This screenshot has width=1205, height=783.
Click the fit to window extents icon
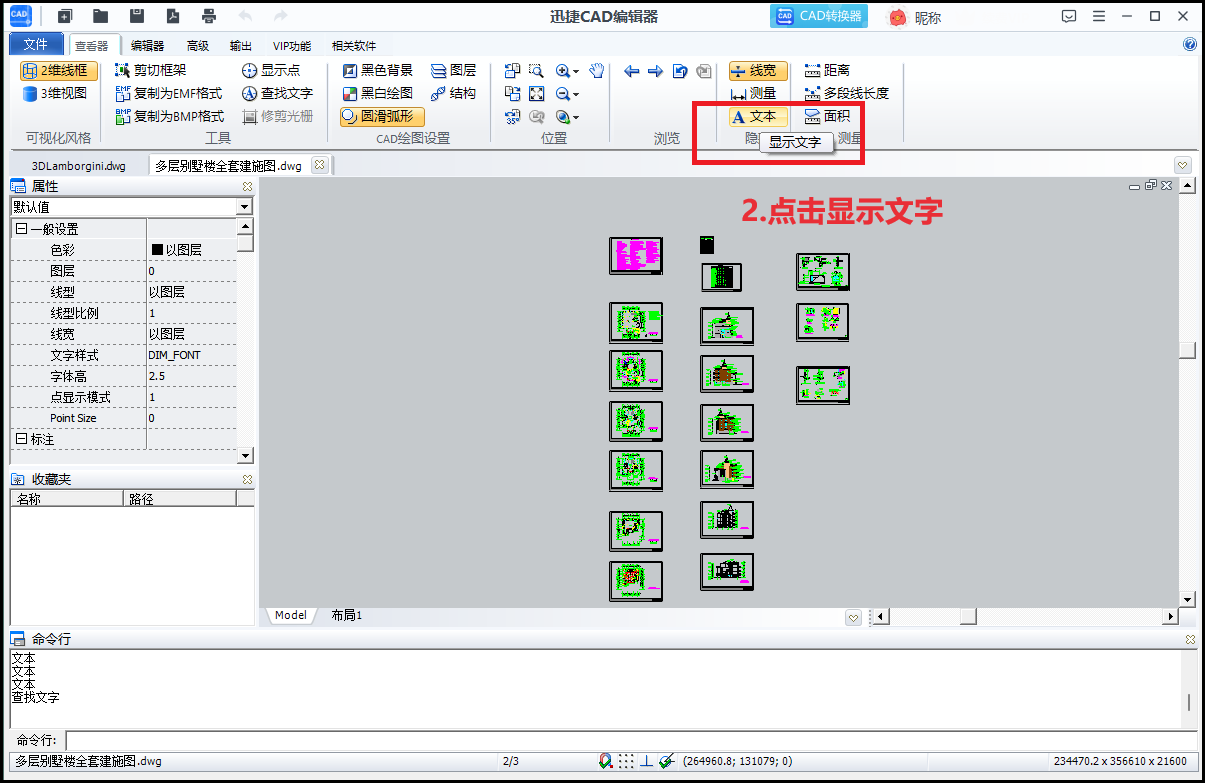537,93
